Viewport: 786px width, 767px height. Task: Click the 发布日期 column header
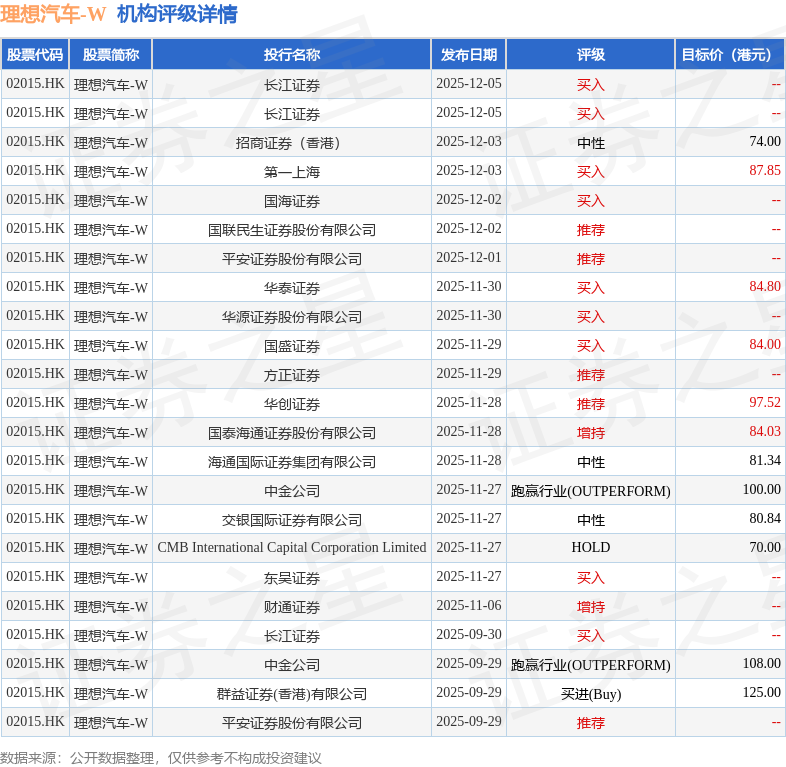[x=469, y=55]
